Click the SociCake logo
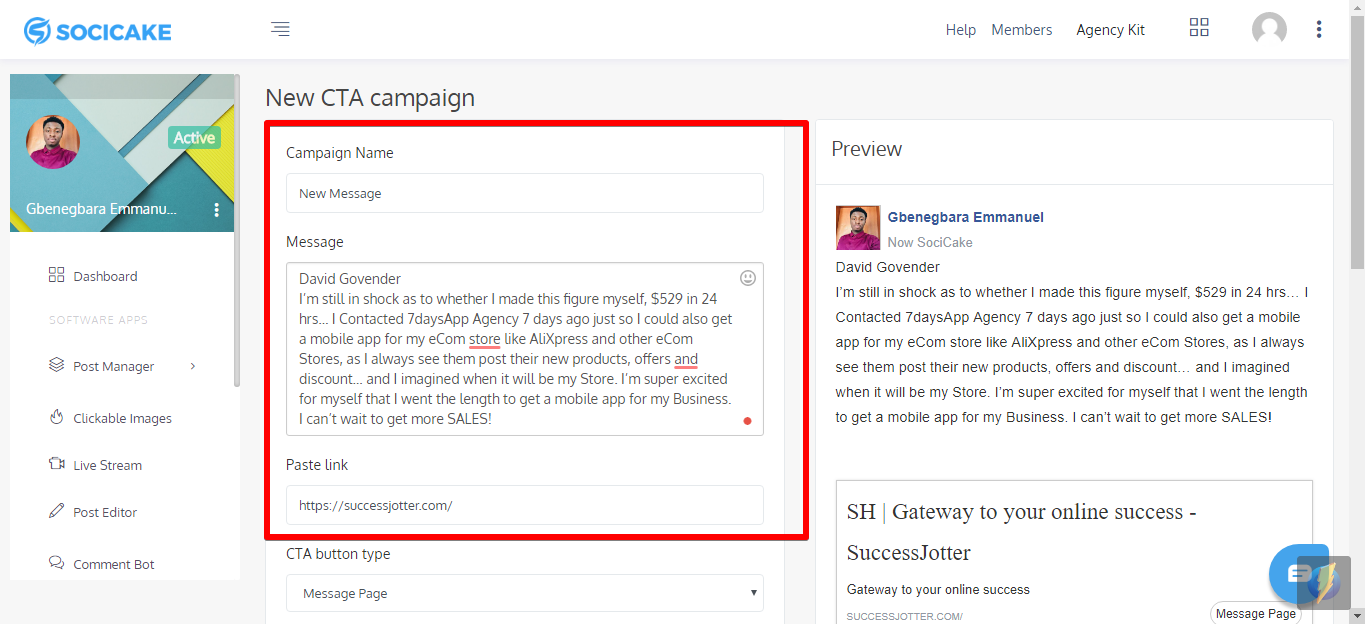 coord(98,31)
